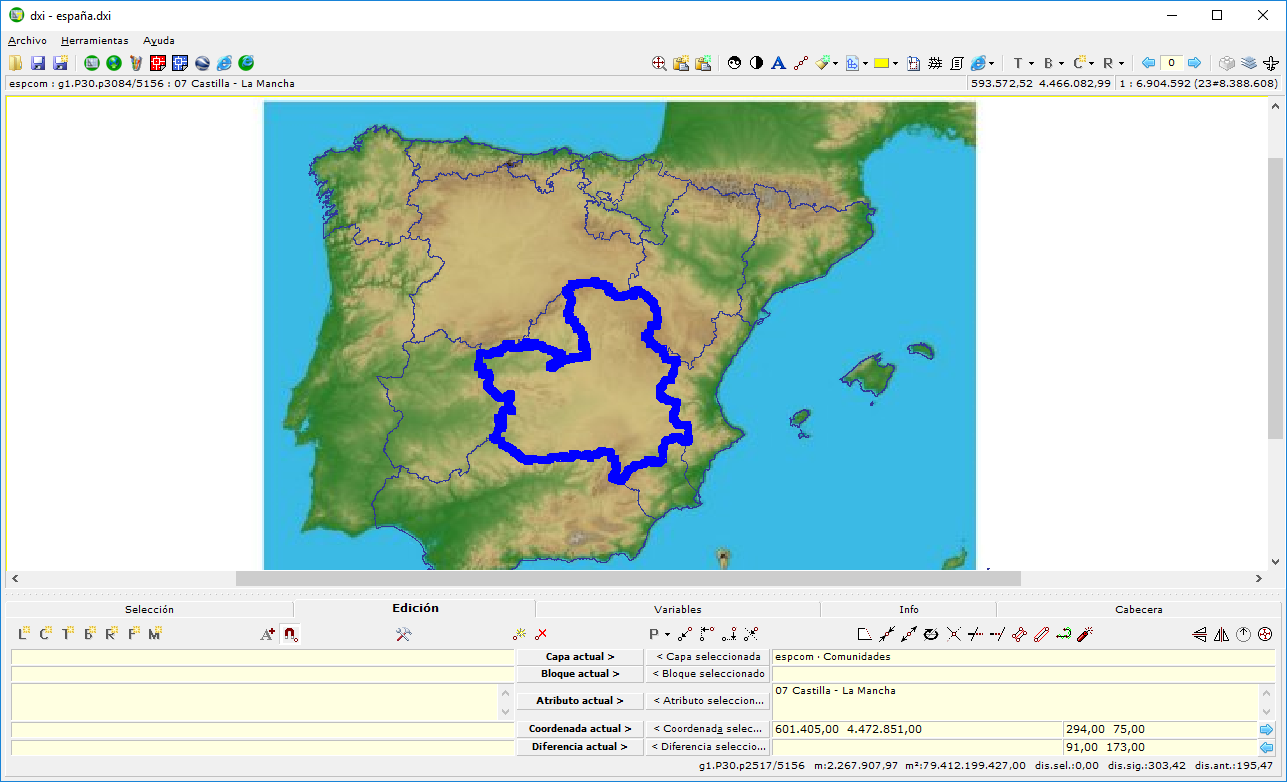
Task: Click the hammer and wrench tools icon
Action: pyautogui.click(x=404, y=634)
